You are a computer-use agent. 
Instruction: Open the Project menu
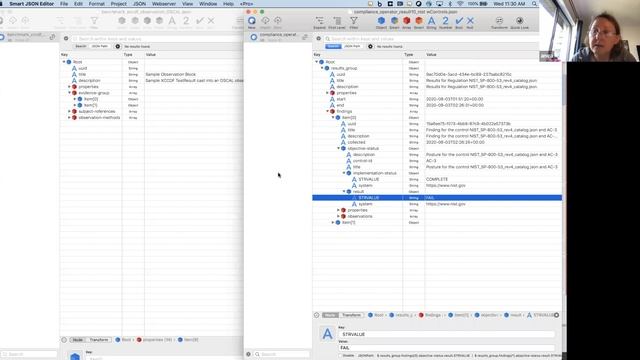pyautogui.click(x=118, y=4)
